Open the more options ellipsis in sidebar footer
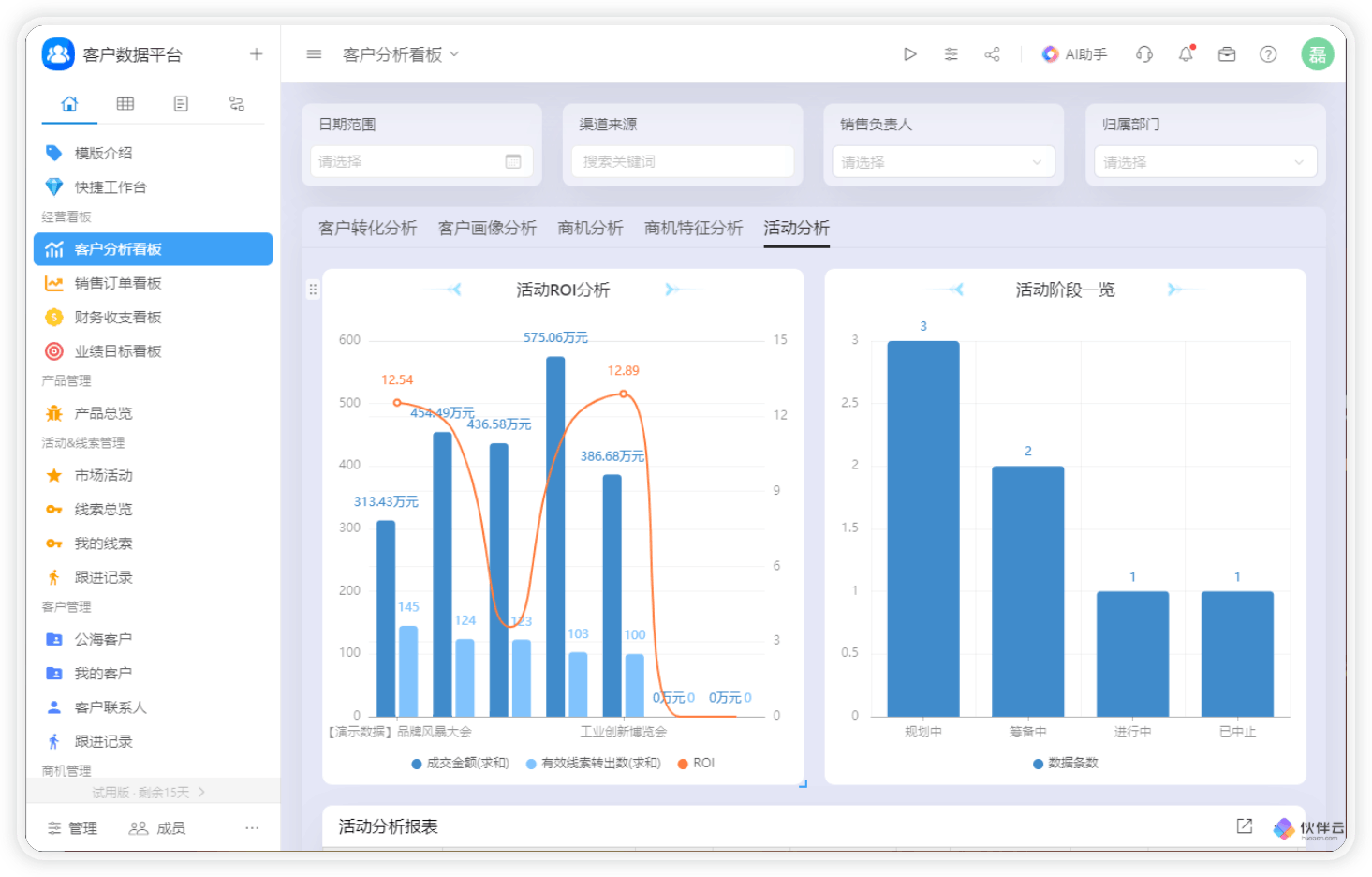 click(x=252, y=828)
